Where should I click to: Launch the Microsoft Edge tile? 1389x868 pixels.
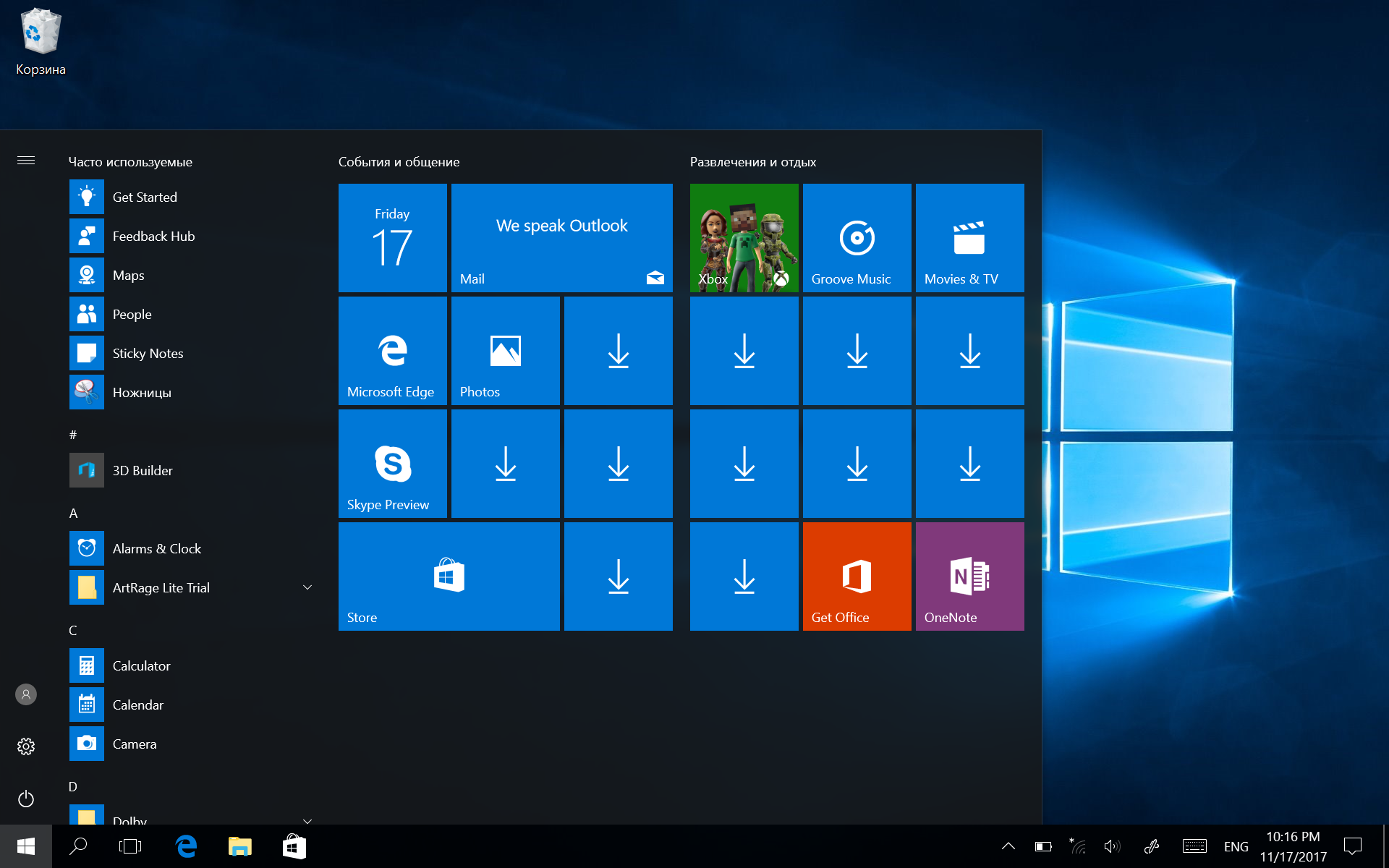point(393,351)
